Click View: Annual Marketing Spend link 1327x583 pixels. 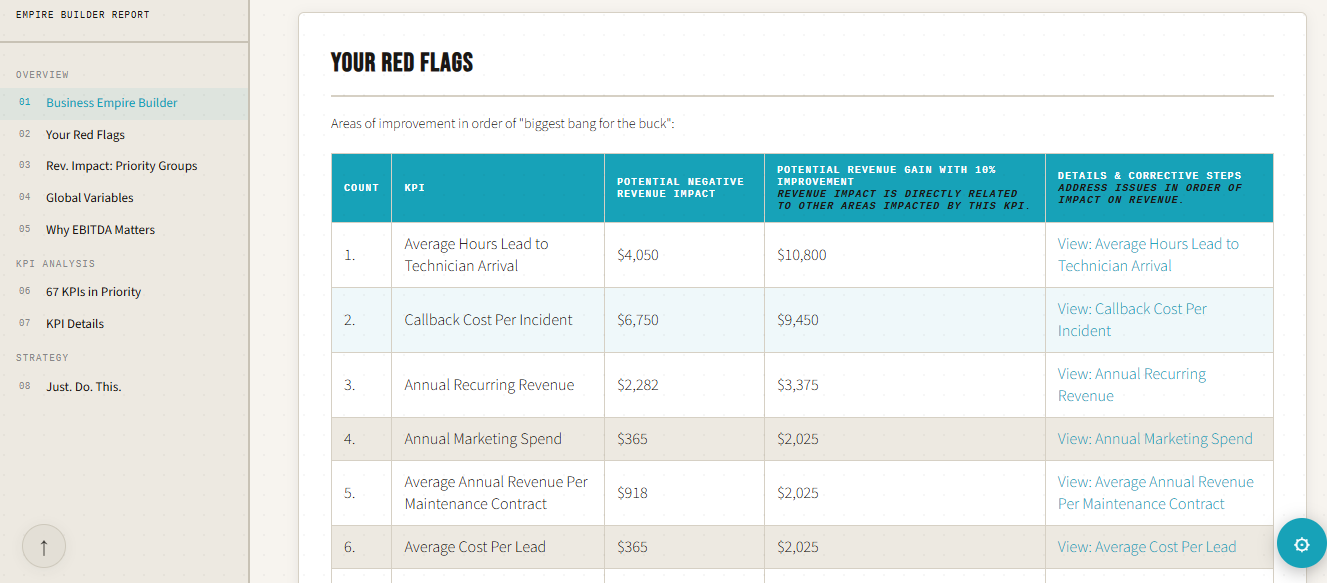click(x=1154, y=439)
